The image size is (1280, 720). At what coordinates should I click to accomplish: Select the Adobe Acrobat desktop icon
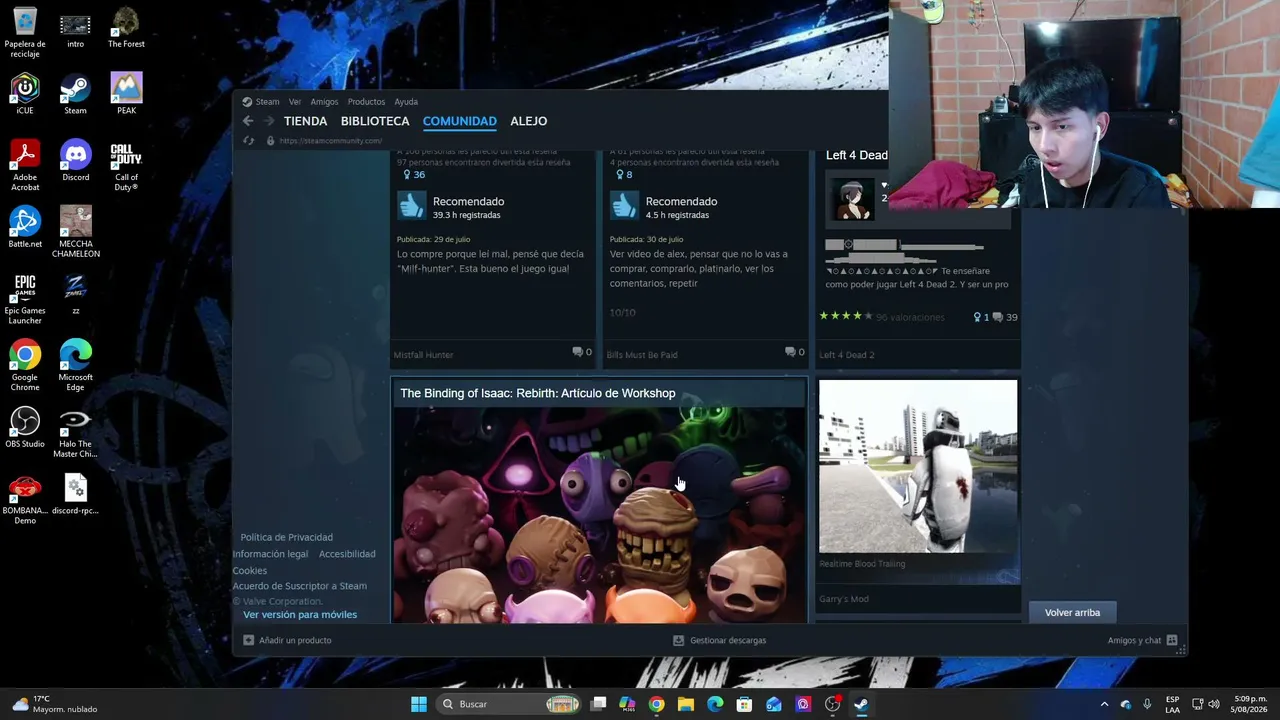click(x=25, y=165)
